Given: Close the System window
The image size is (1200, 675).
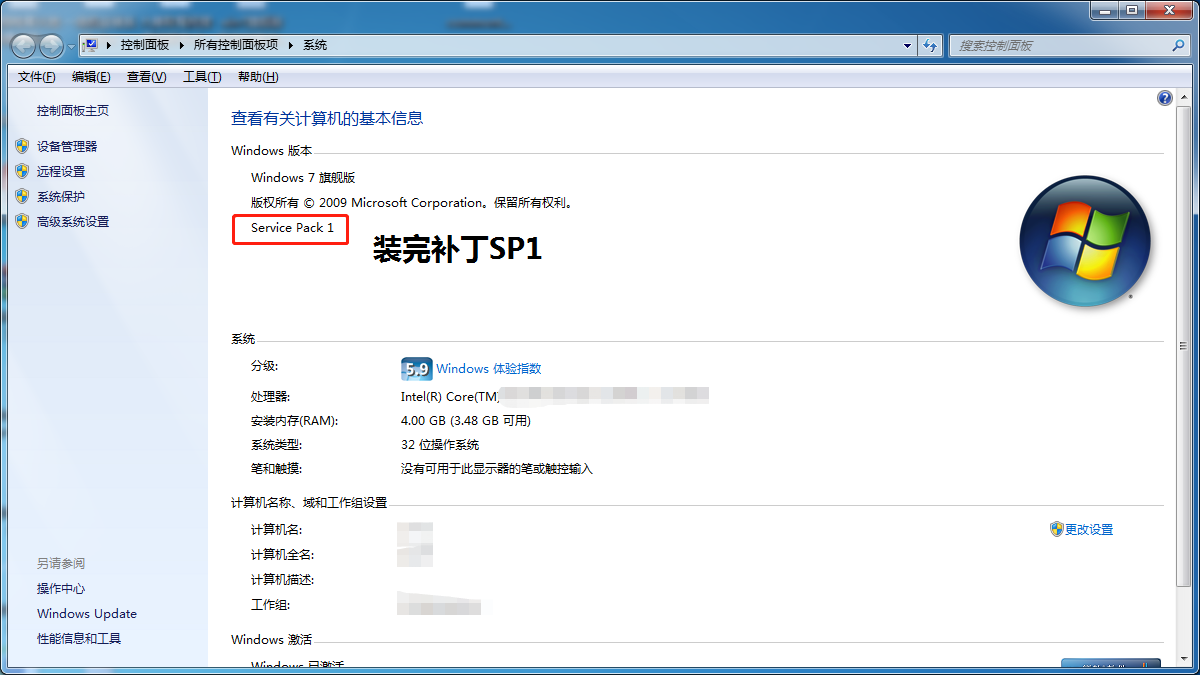Looking at the screenshot, I should point(1168,9).
